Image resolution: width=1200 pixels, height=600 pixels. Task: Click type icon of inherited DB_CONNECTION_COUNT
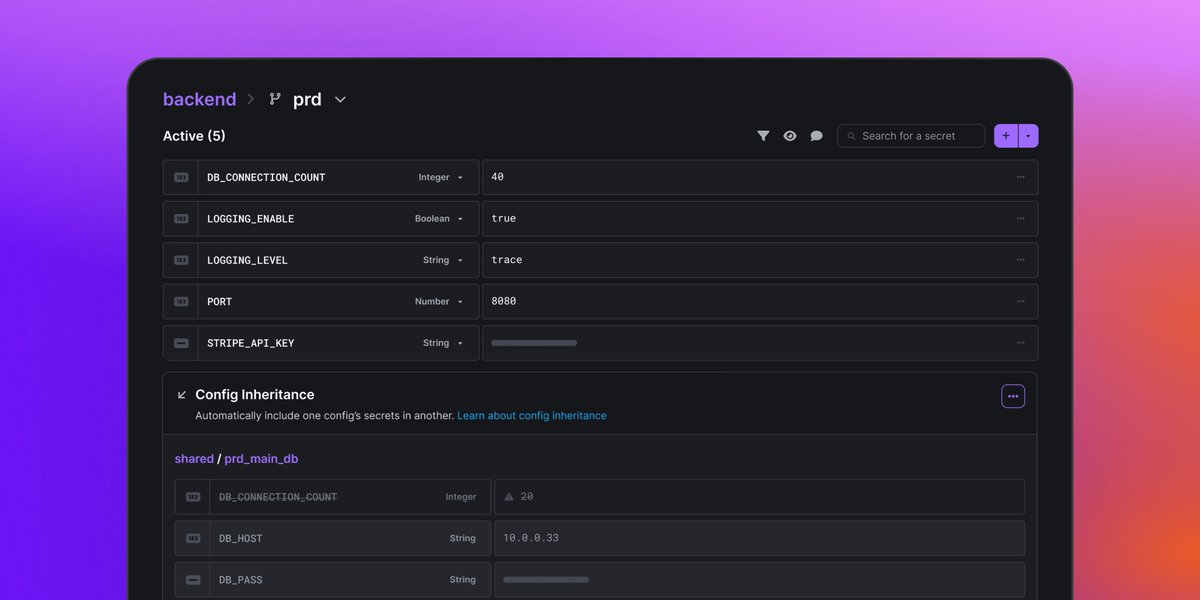point(193,497)
